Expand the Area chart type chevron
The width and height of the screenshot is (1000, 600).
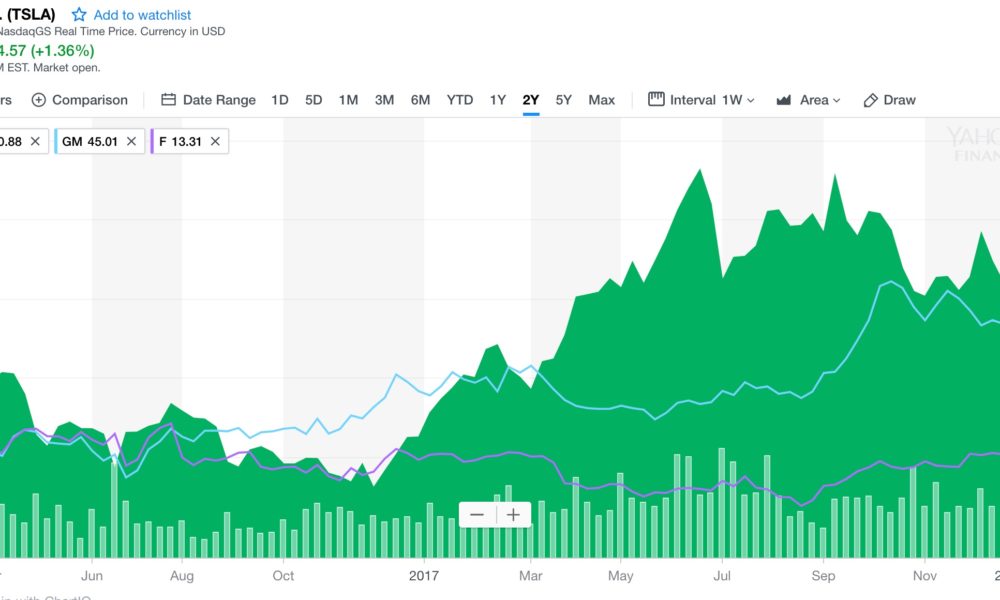coord(837,101)
